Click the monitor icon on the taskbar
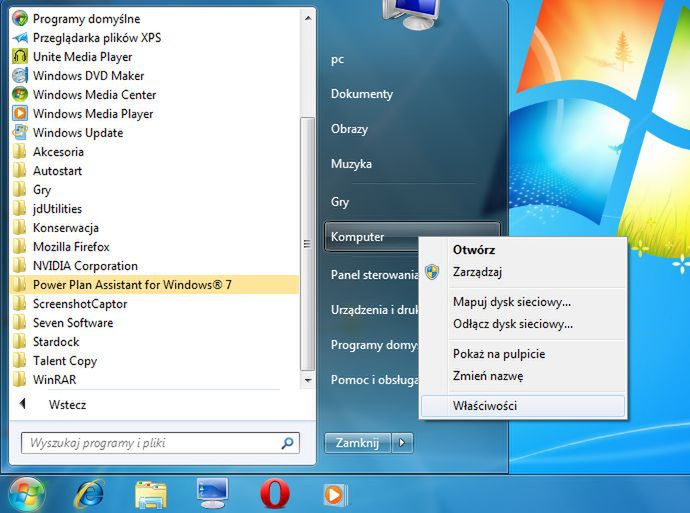 click(213, 493)
